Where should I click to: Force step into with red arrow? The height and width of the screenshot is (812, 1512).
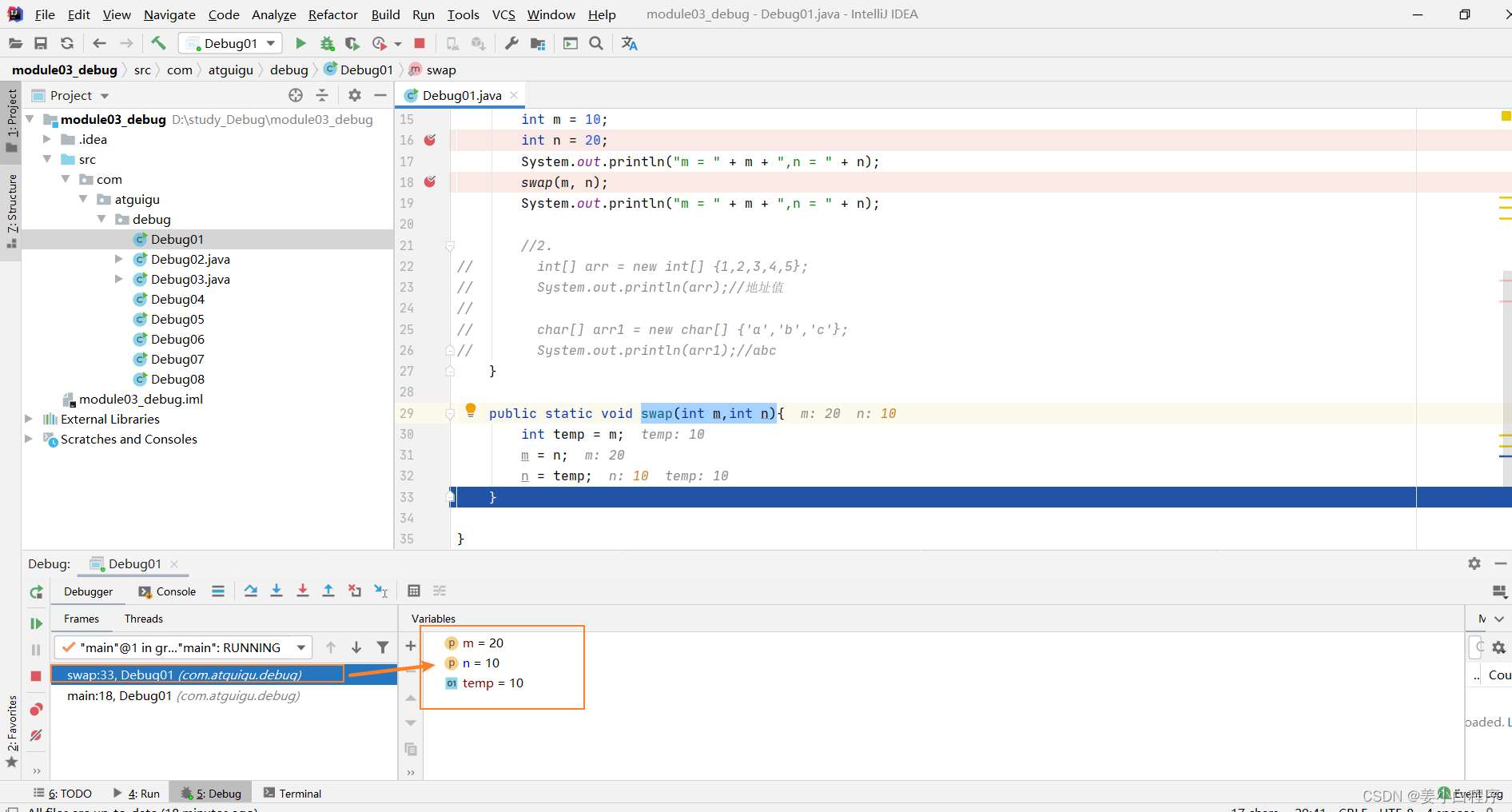click(303, 591)
